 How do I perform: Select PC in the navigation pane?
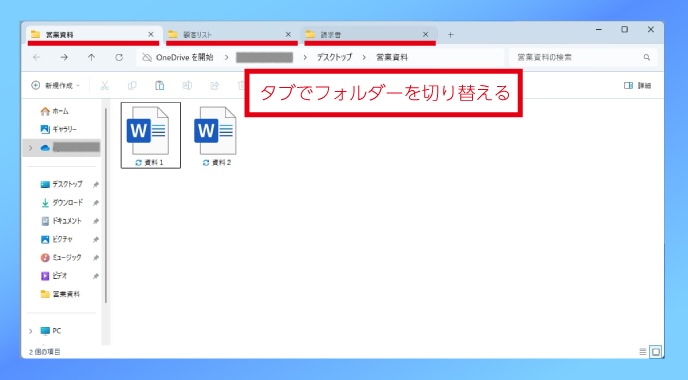50,331
